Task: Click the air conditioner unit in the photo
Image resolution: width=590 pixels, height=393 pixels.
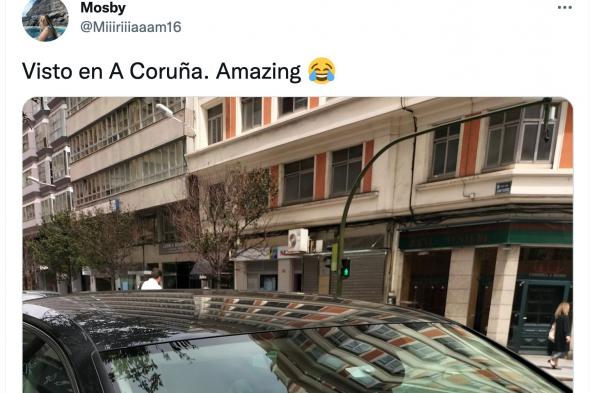Action: pos(298,240)
